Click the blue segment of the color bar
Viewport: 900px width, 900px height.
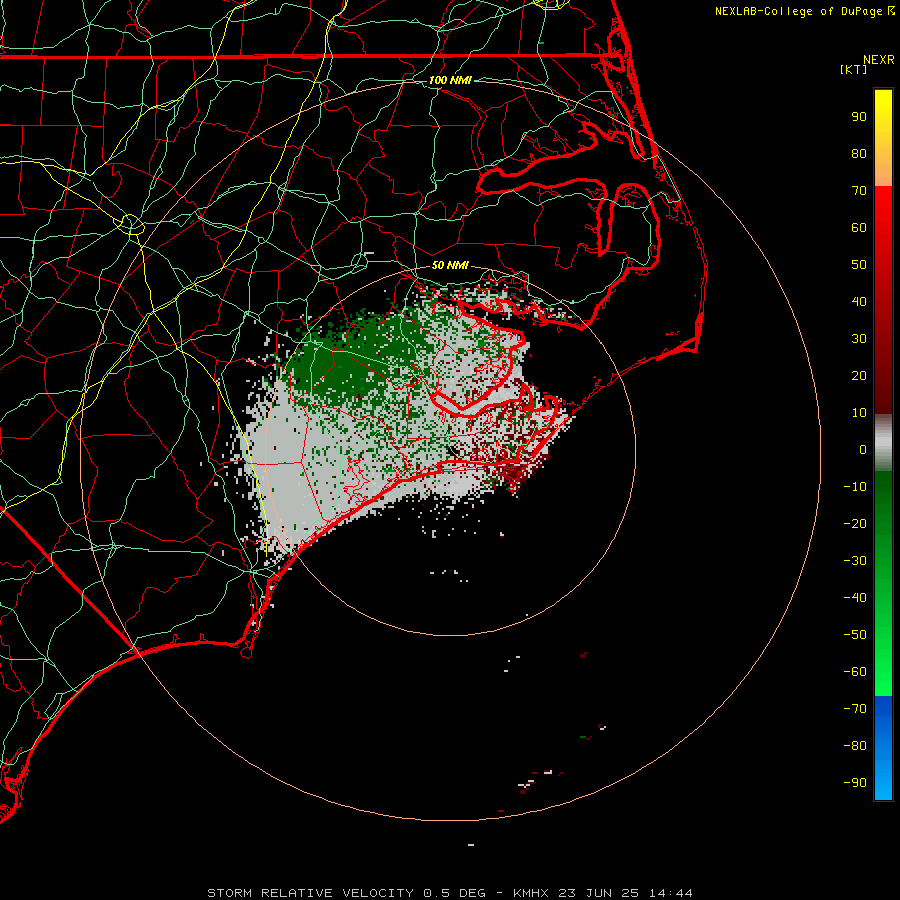click(883, 748)
